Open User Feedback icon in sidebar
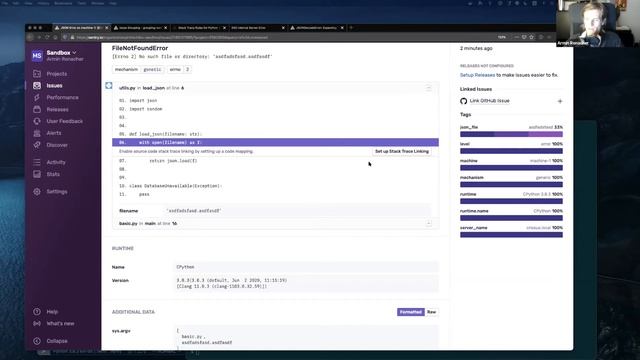Screen dimensions: 640x360 (x=37, y=121)
